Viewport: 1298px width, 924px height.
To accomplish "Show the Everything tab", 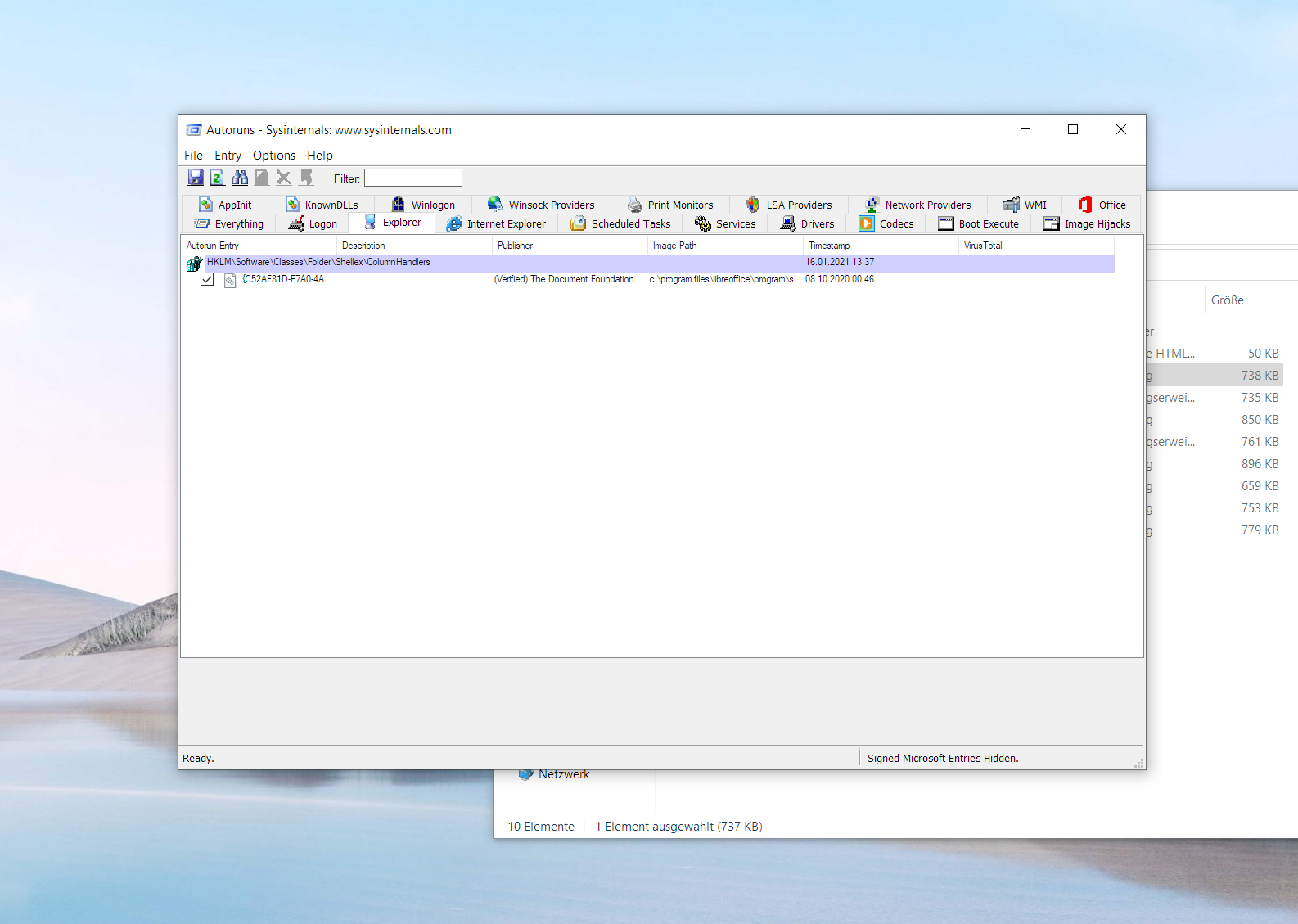I will [229, 223].
